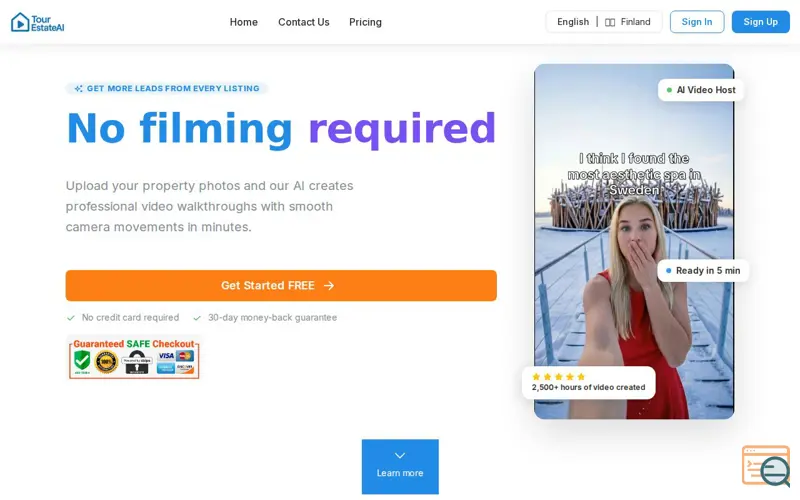Viewport: 800px width, 500px height.
Task: Open the Pricing page
Action: point(365,22)
